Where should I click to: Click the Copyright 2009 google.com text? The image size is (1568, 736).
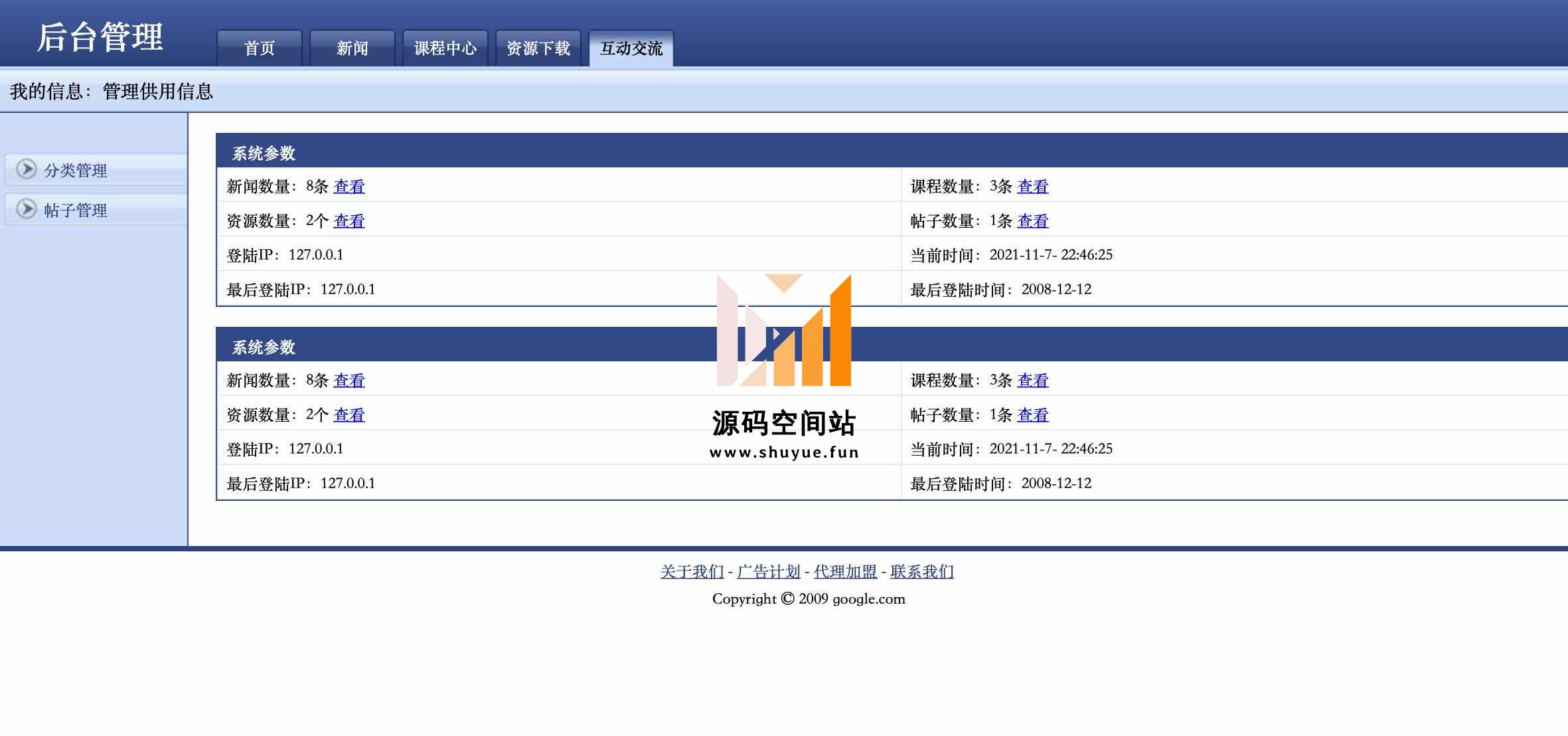[809, 599]
